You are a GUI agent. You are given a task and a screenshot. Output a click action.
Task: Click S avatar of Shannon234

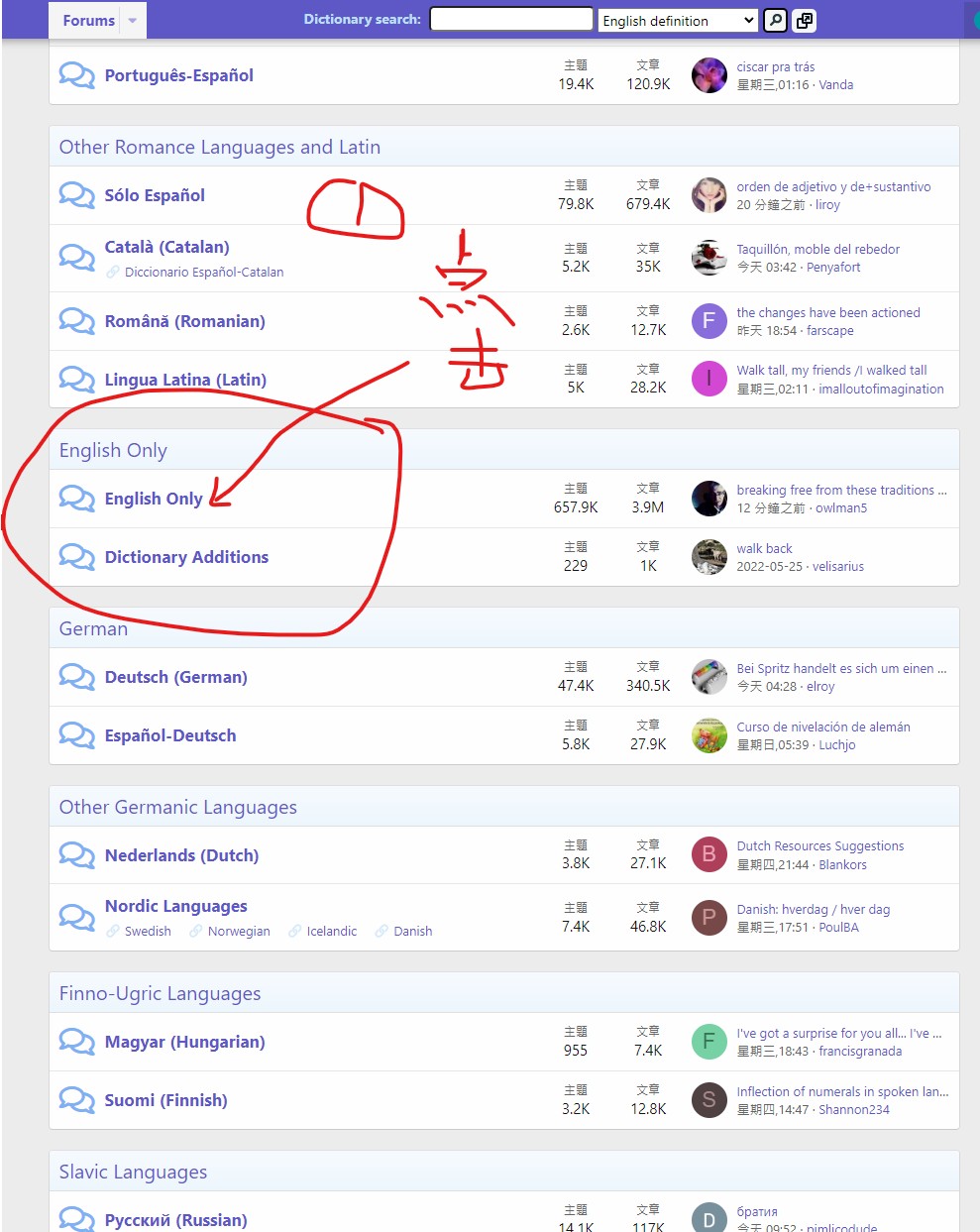click(x=709, y=1100)
